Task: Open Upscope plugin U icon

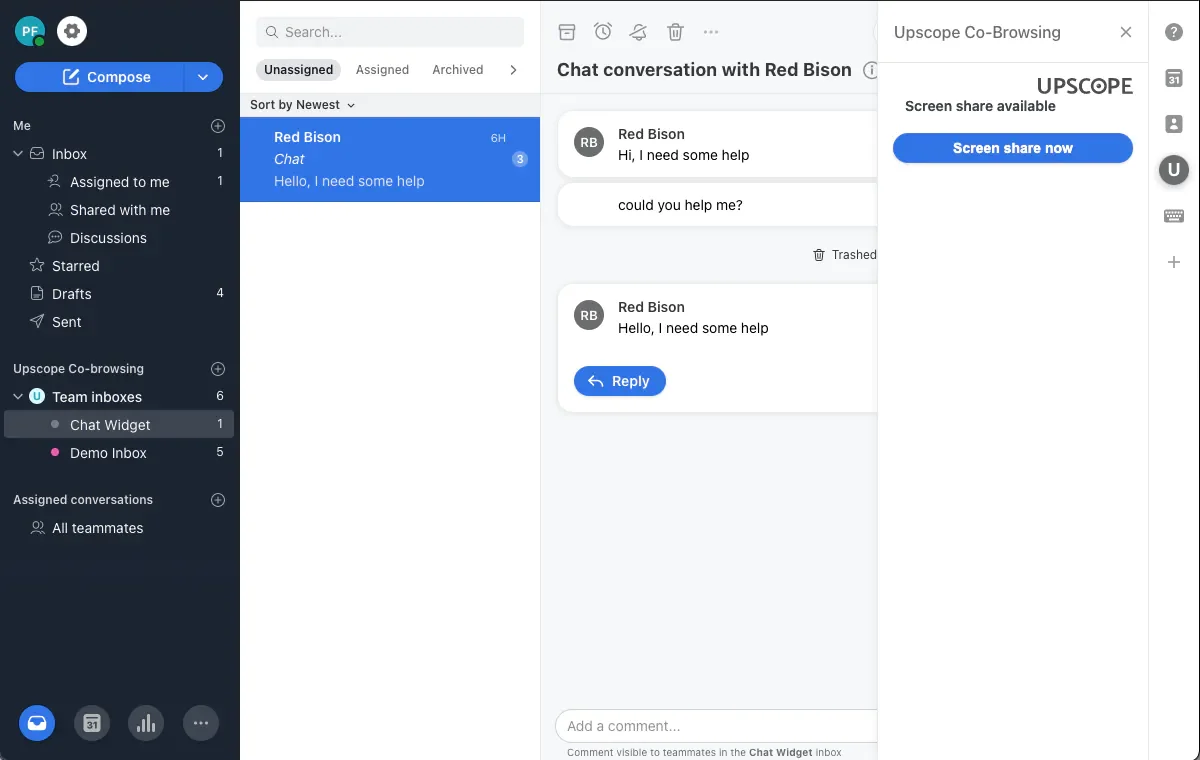Action: point(1174,170)
